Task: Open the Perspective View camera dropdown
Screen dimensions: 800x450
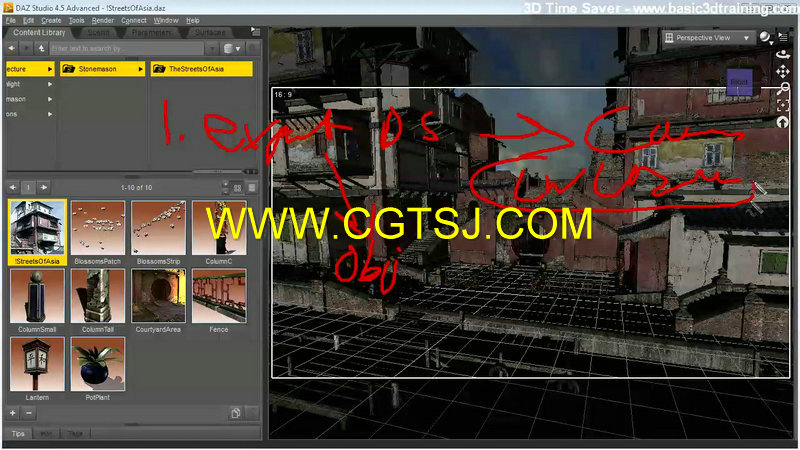Action: (x=708, y=38)
